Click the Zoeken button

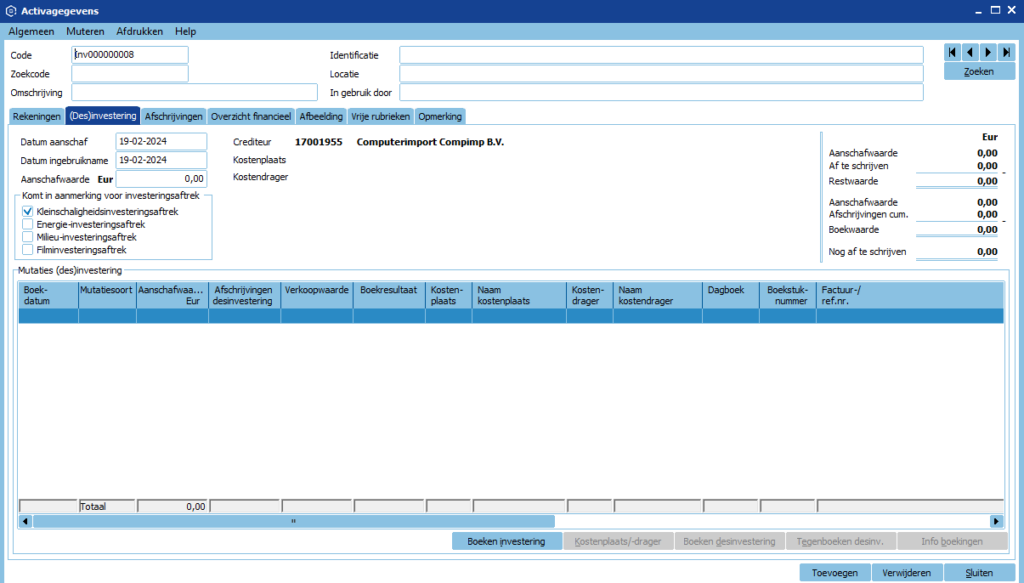(979, 72)
